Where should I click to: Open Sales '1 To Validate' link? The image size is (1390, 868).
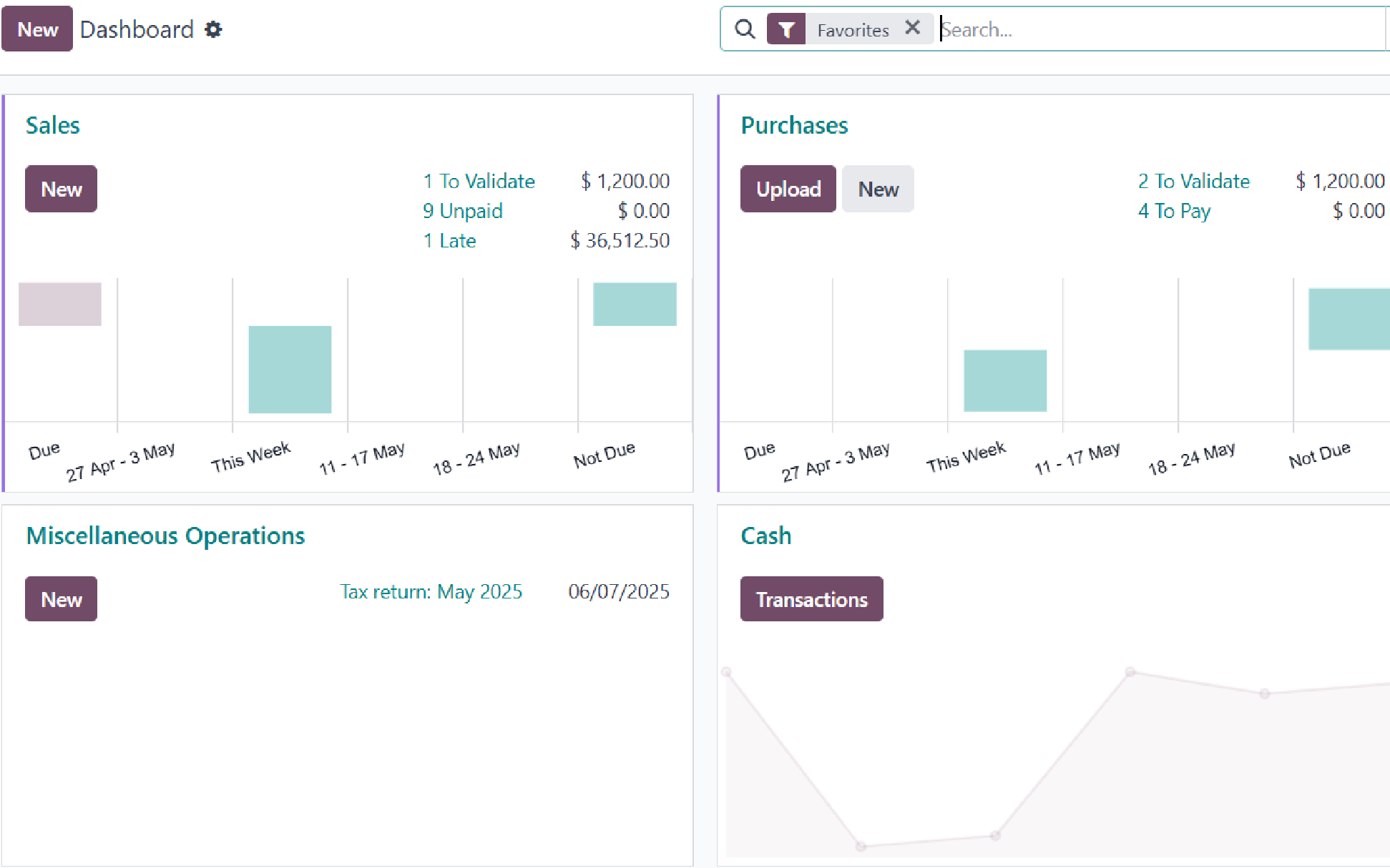[x=479, y=181]
